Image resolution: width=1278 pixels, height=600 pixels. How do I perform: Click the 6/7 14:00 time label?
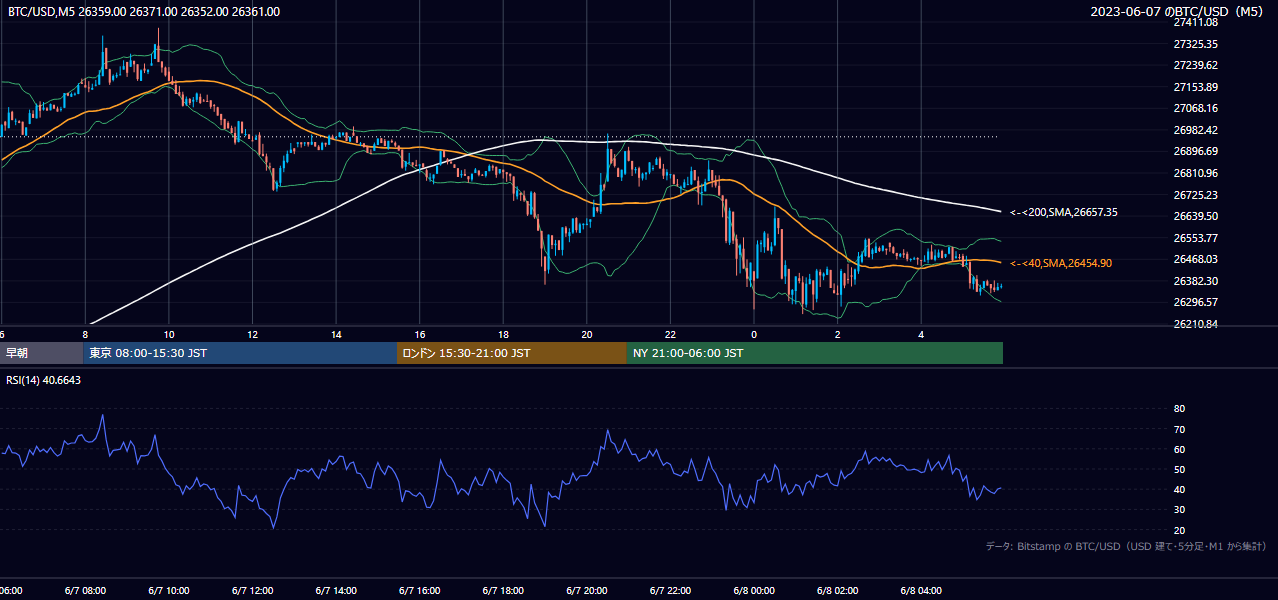point(336,591)
